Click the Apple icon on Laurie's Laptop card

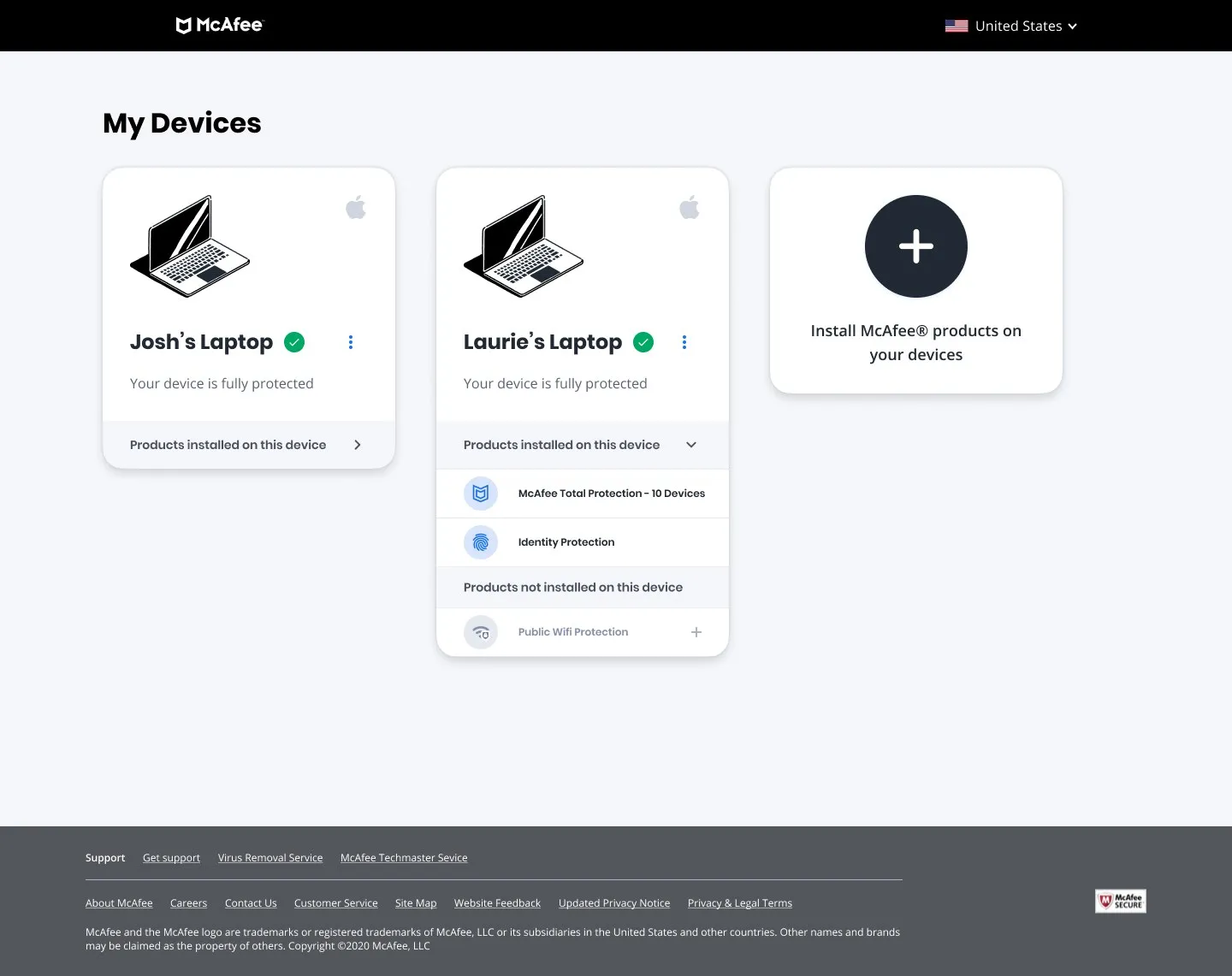pos(690,207)
